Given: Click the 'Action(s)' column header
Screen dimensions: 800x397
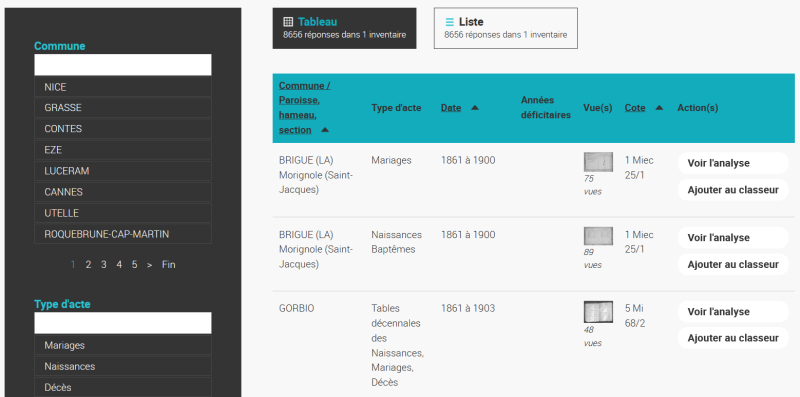Looking at the screenshot, I should pyautogui.click(x=697, y=108).
